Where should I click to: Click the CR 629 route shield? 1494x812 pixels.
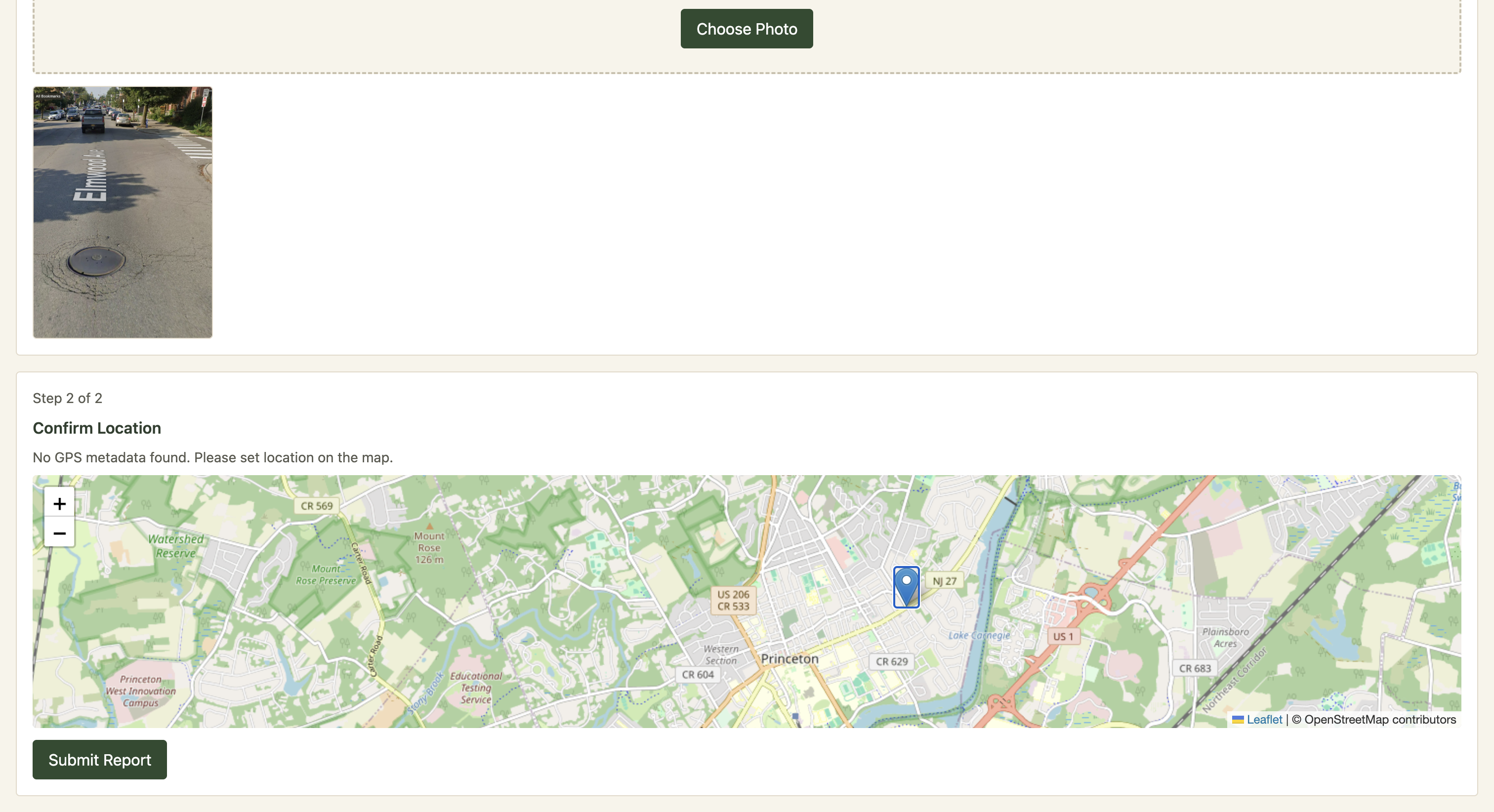point(891,662)
